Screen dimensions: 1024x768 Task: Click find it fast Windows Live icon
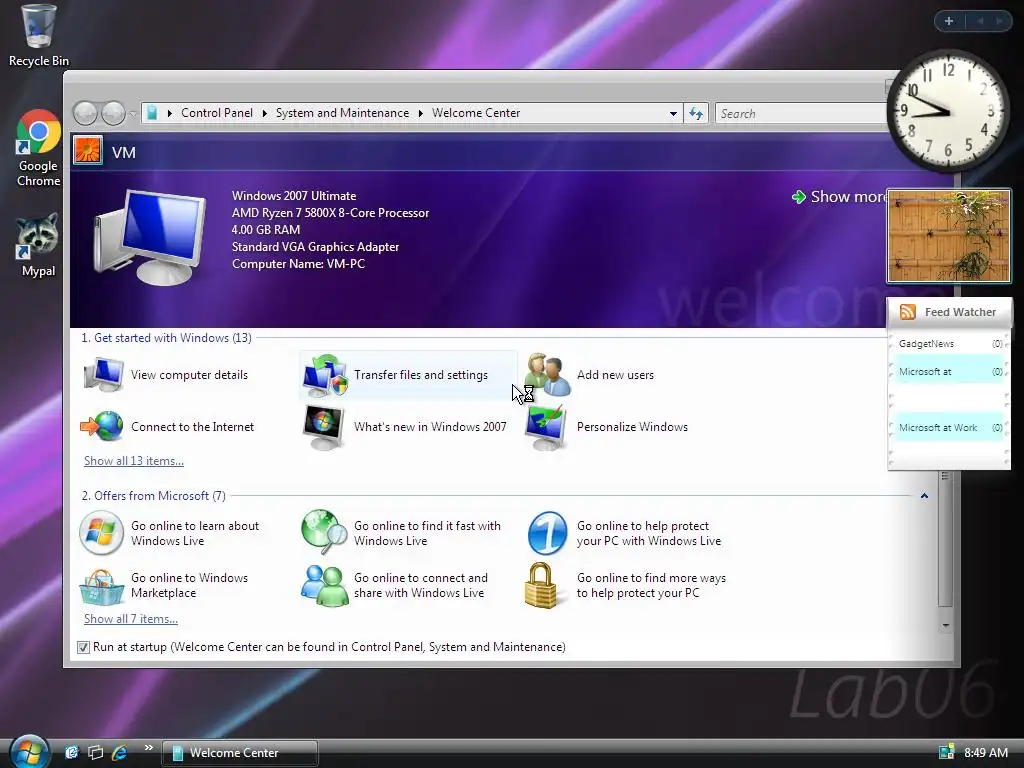coord(325,532)
